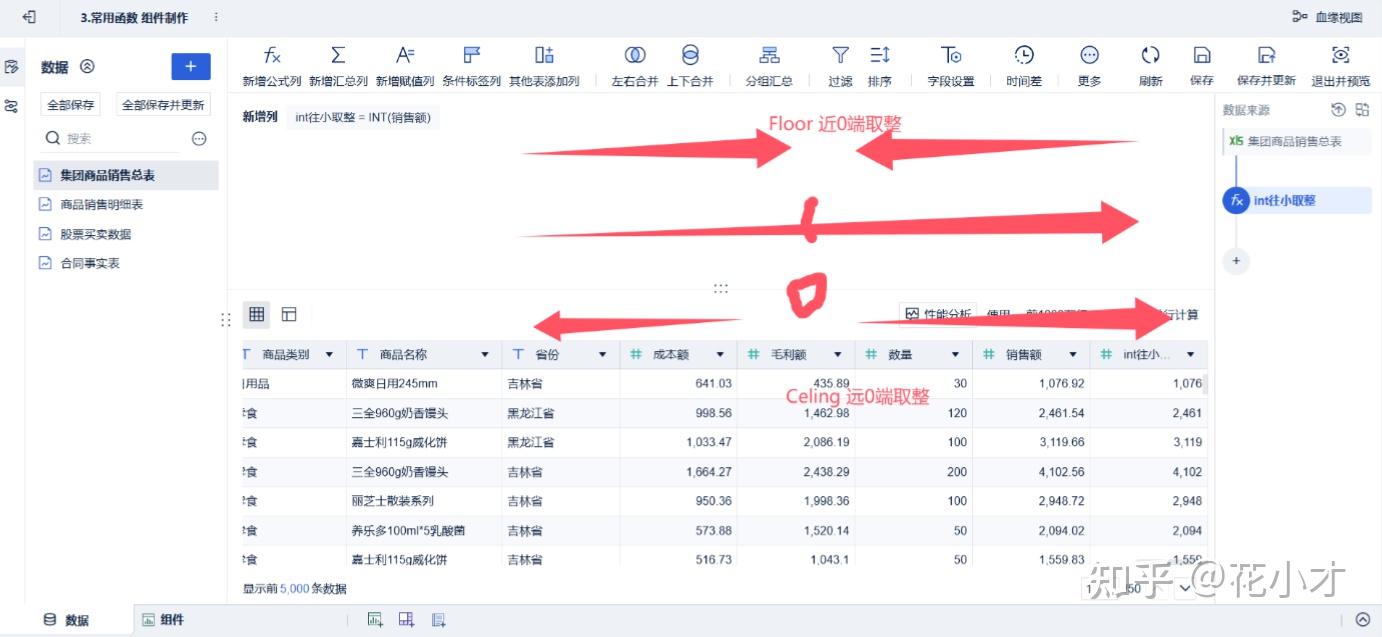Click the 过滤 filter icon

(840, 63)
